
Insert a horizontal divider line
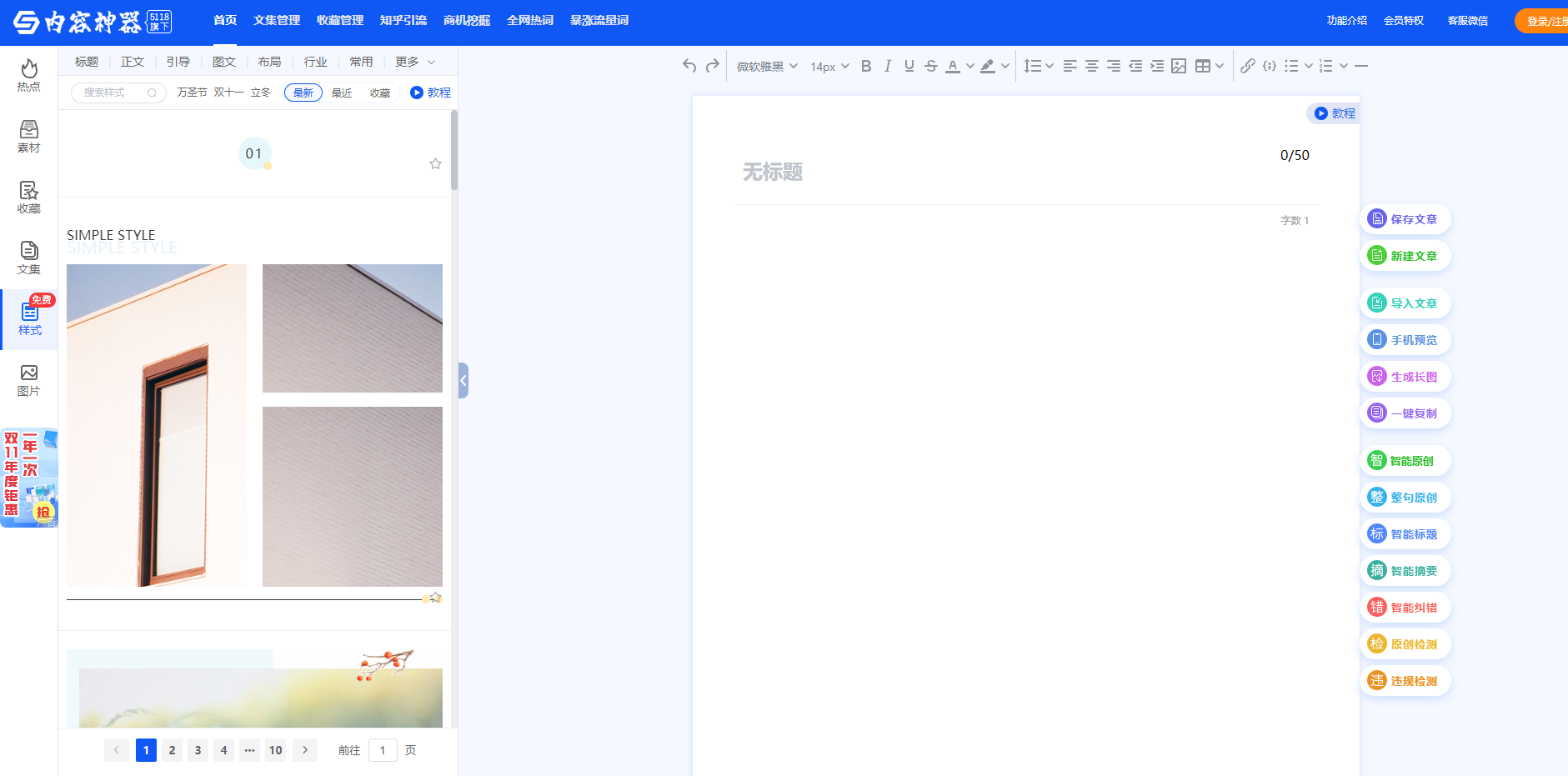point(1361,66)
